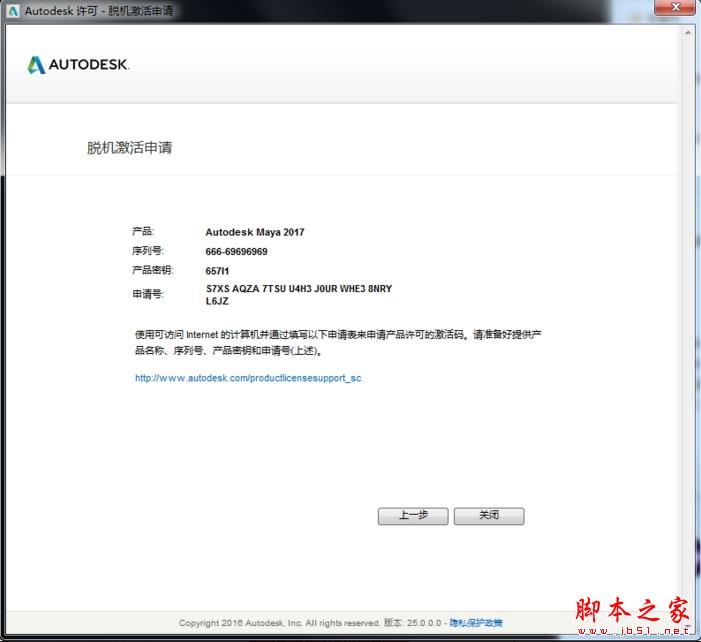Screen dimensions: 701x642
Task: Select the product key 657I1
Action: click(x=217, y=271)
